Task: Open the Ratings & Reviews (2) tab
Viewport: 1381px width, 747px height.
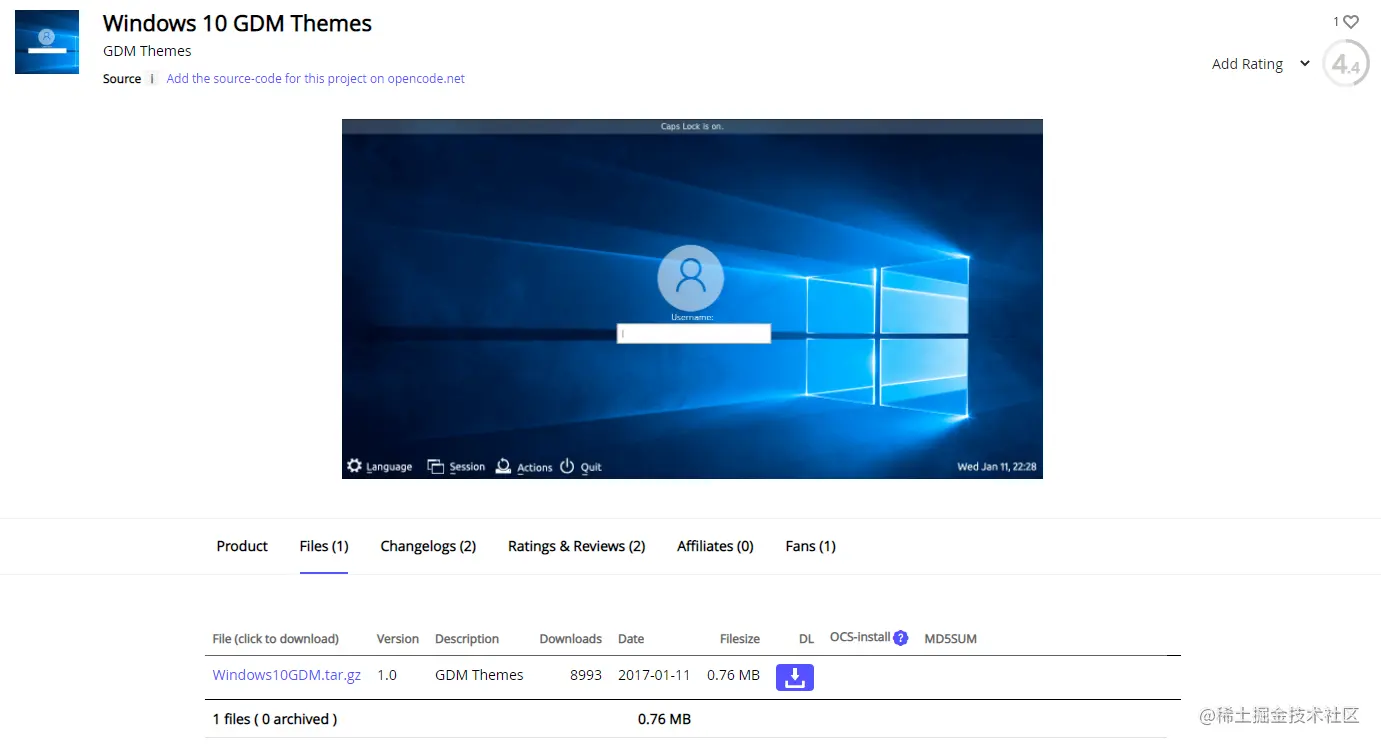Action: [577, 546]
